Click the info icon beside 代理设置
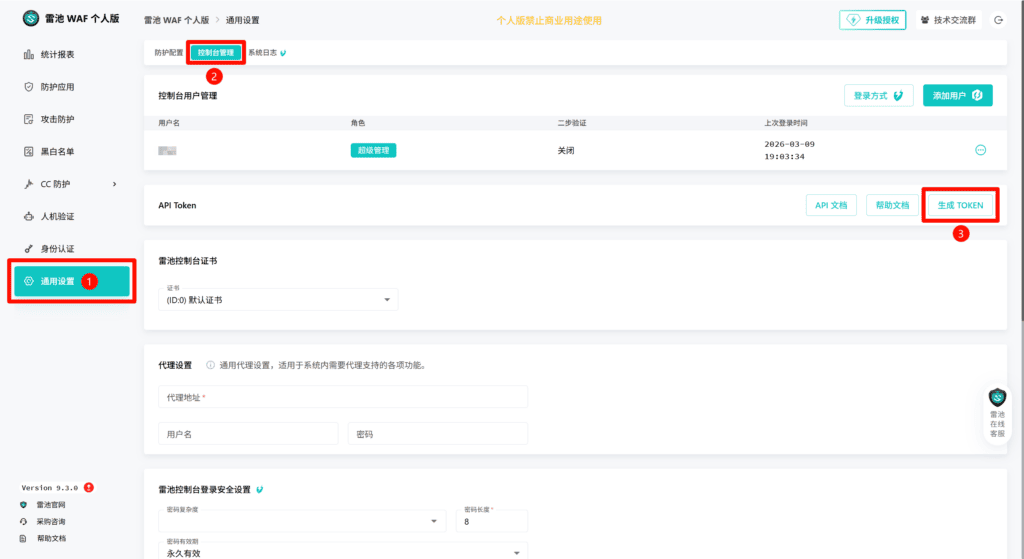 click(x=210, y=365)
